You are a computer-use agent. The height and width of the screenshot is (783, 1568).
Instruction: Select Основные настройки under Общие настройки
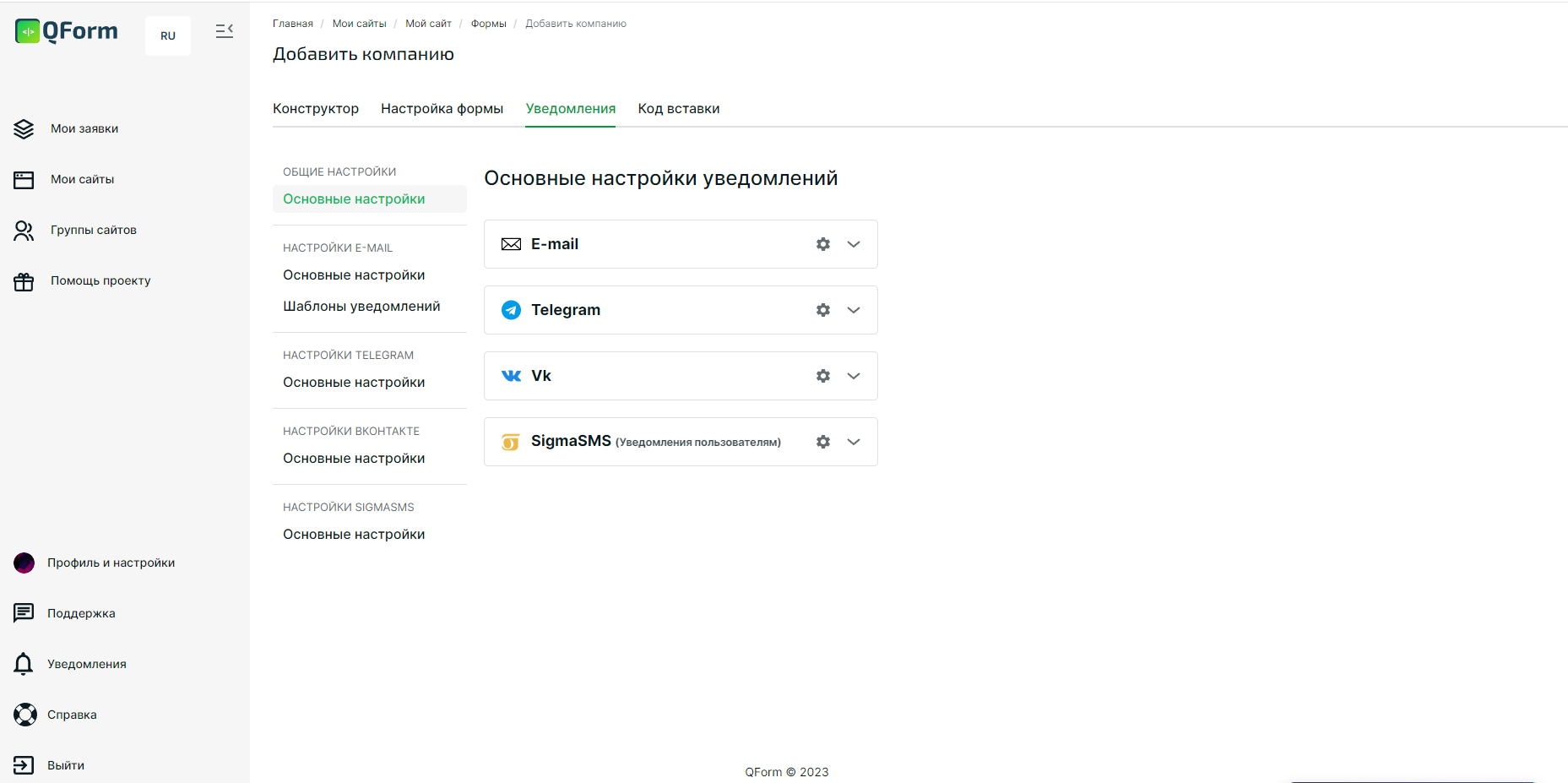tap(370, 199)
